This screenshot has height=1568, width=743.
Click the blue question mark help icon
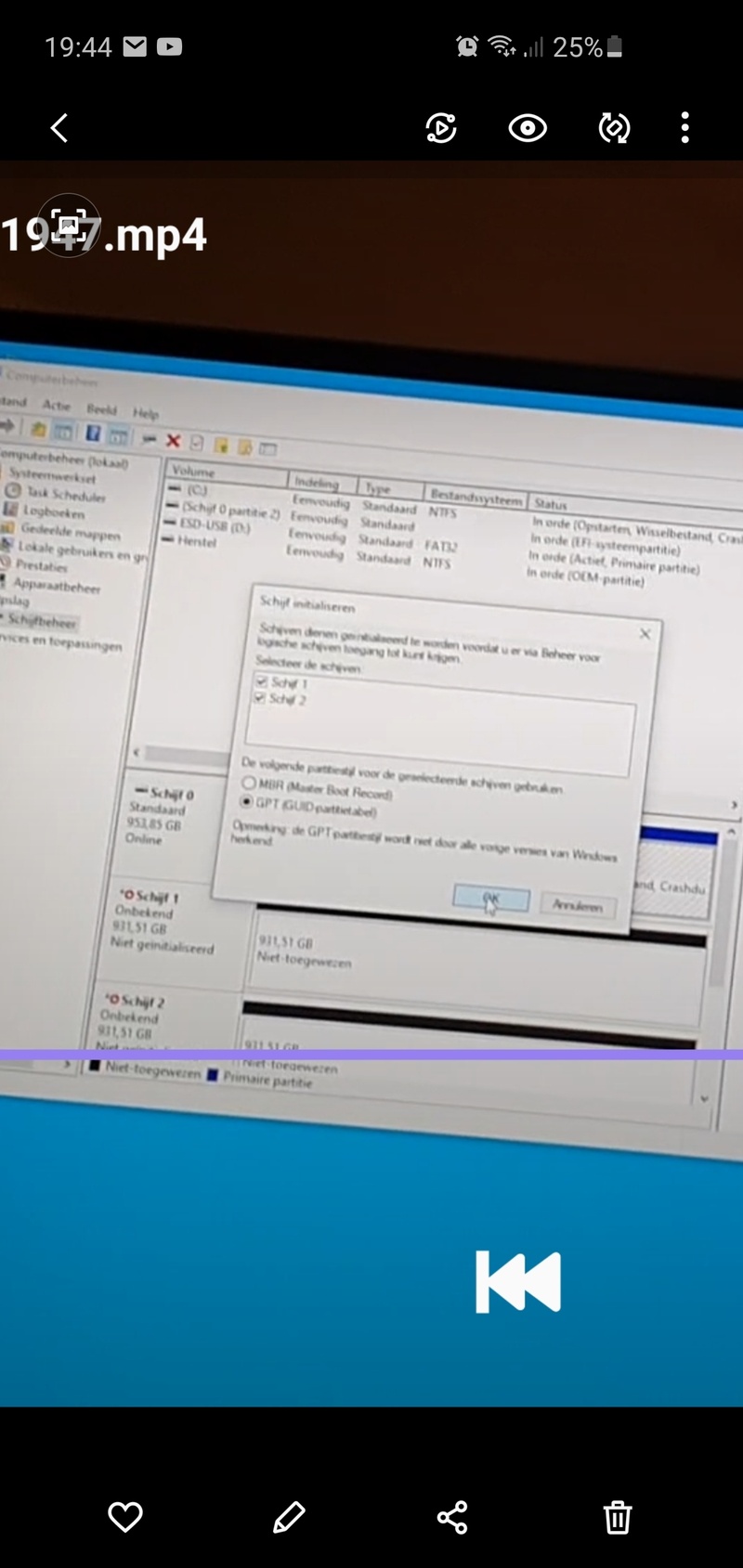point(93,433)
